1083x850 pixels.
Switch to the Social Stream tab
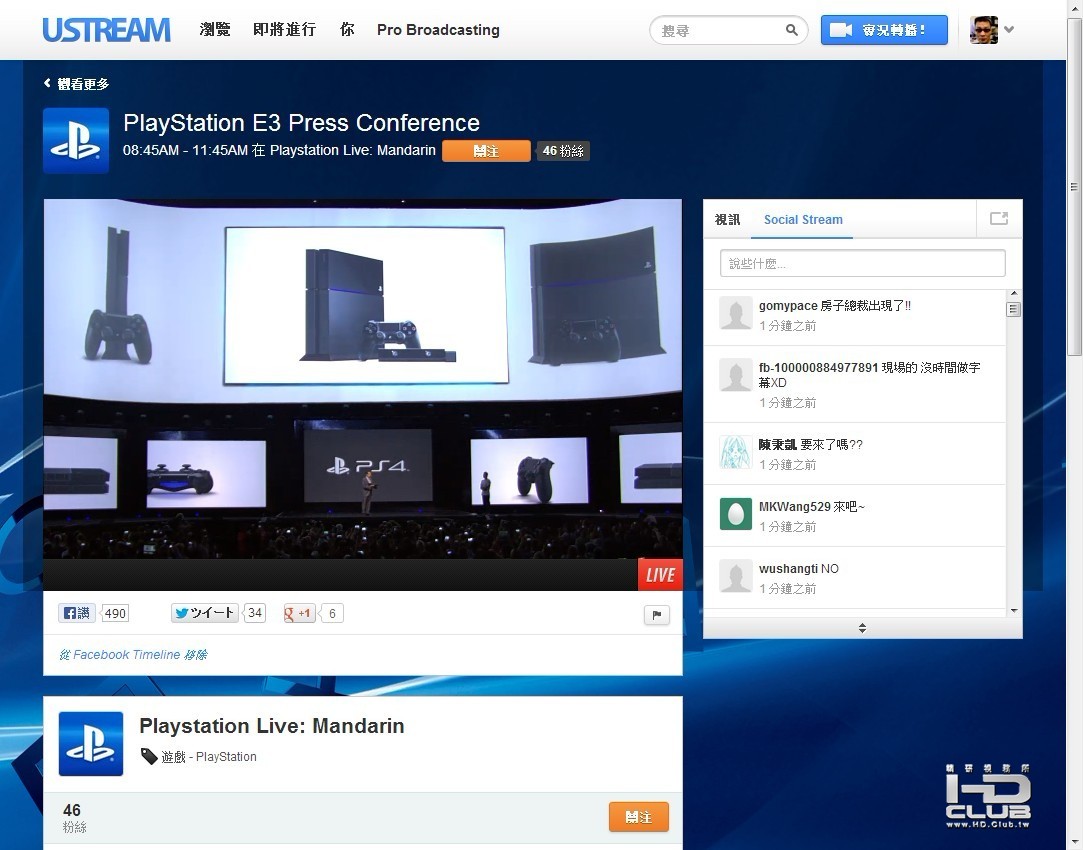(x=803, y=220)
